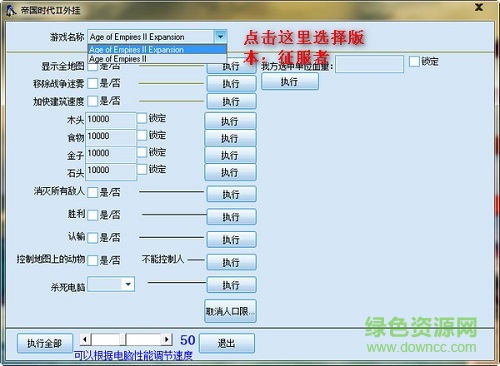Image resolution: width=500 pixels, height=366 pixels.
Task: Click 执行 for 加快建筑速度
Action: pyautogui.click(x=231, y=101)
